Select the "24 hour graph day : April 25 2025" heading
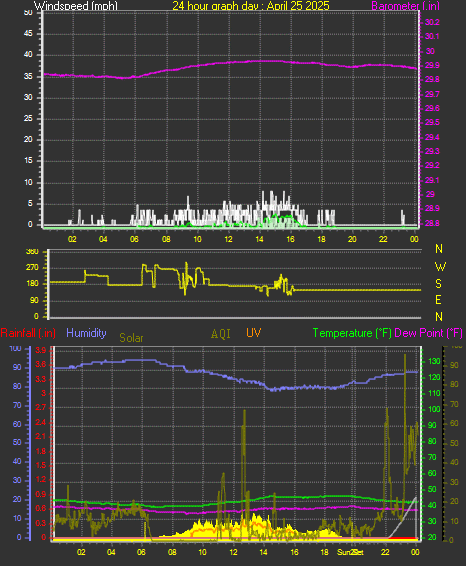 click(251, 5)
